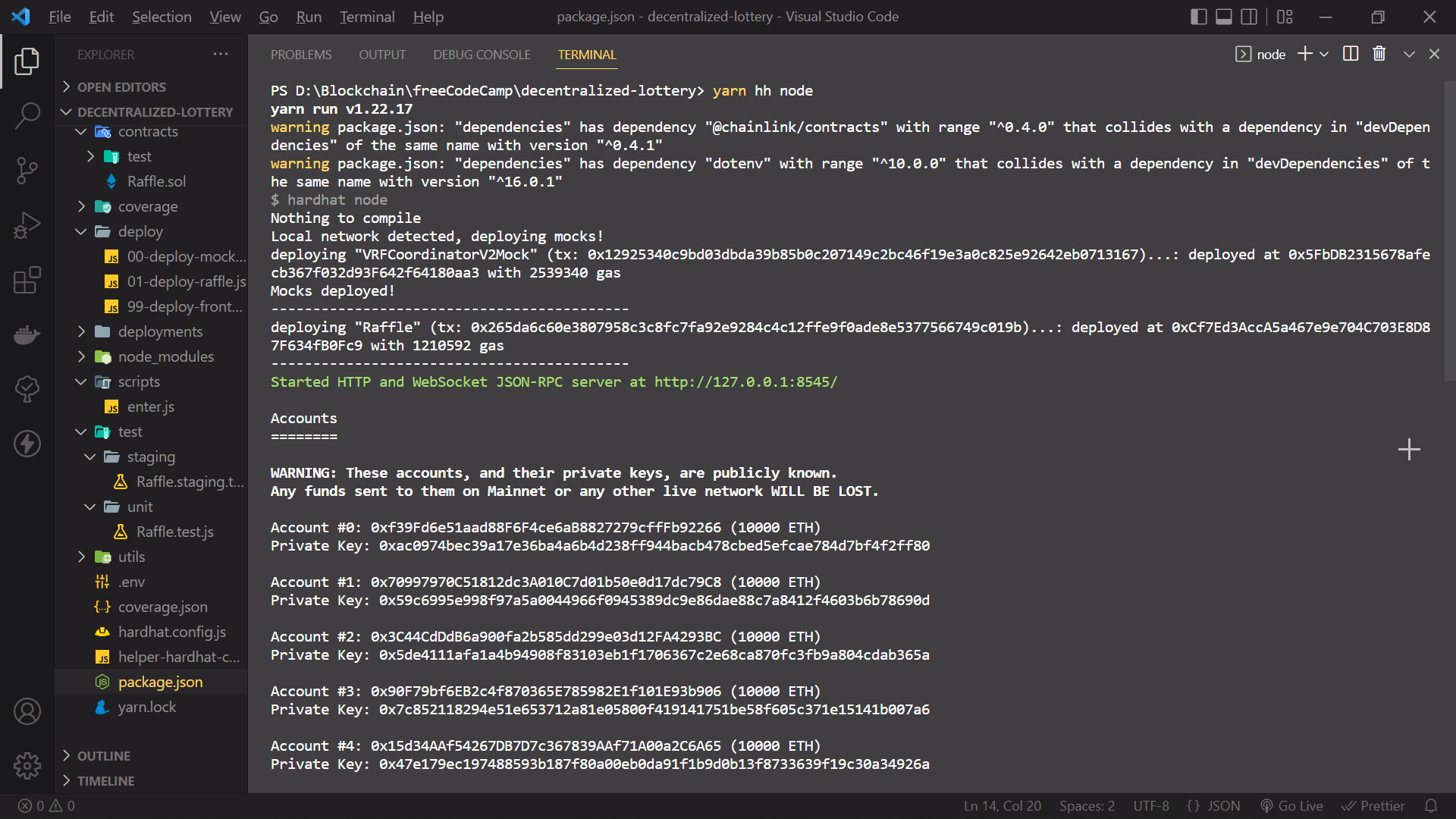Click Spaces: 2 indentation setting
Viewport: 1456px width, 819px height.
(x=1087, y=806)
